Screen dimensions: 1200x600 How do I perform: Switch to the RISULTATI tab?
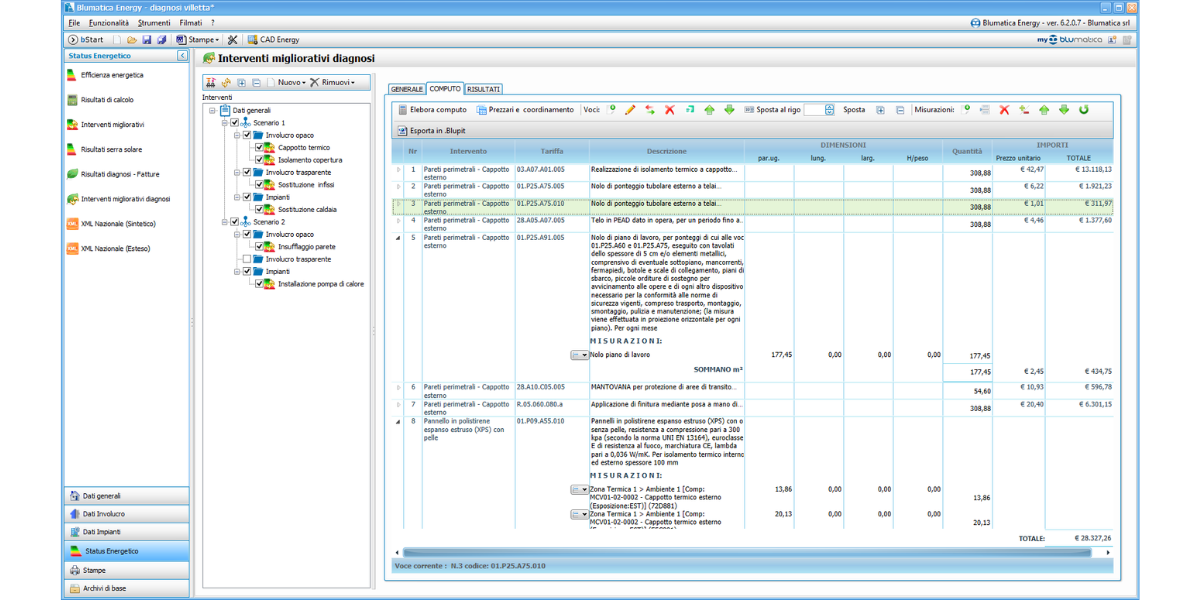(x=484, y=89)
